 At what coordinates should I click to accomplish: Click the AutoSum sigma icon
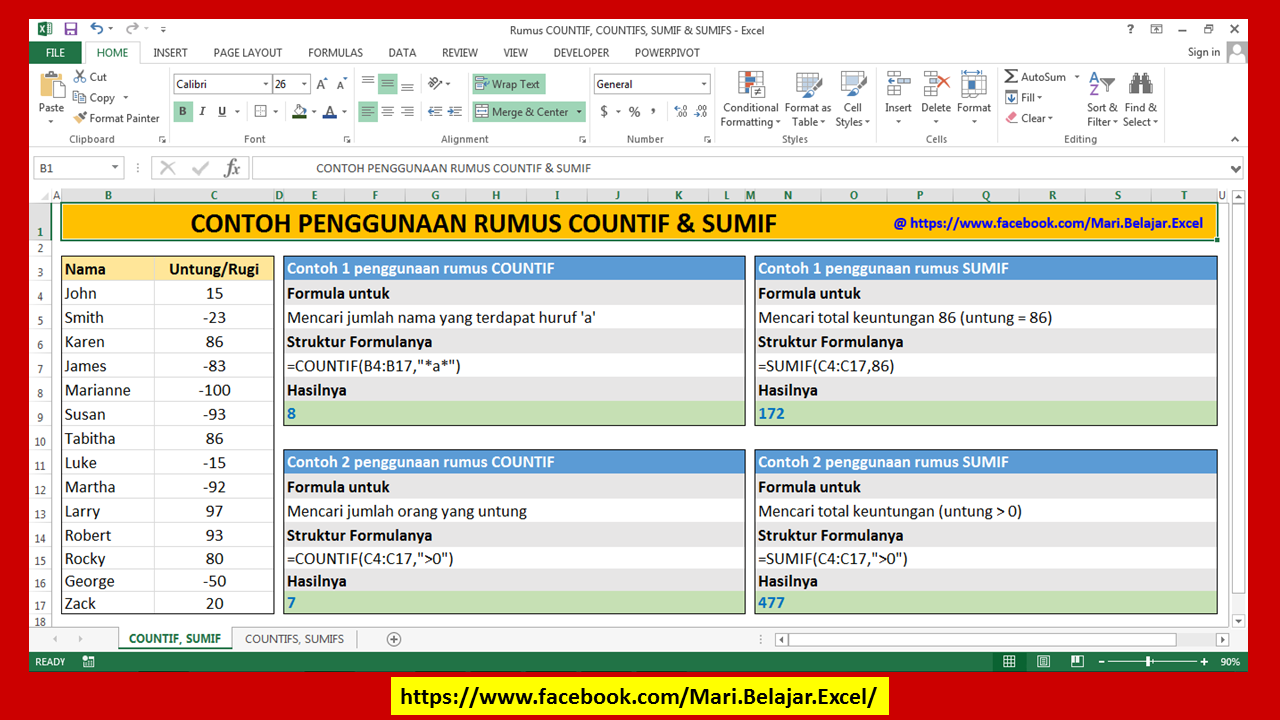tap(1012, 77)
